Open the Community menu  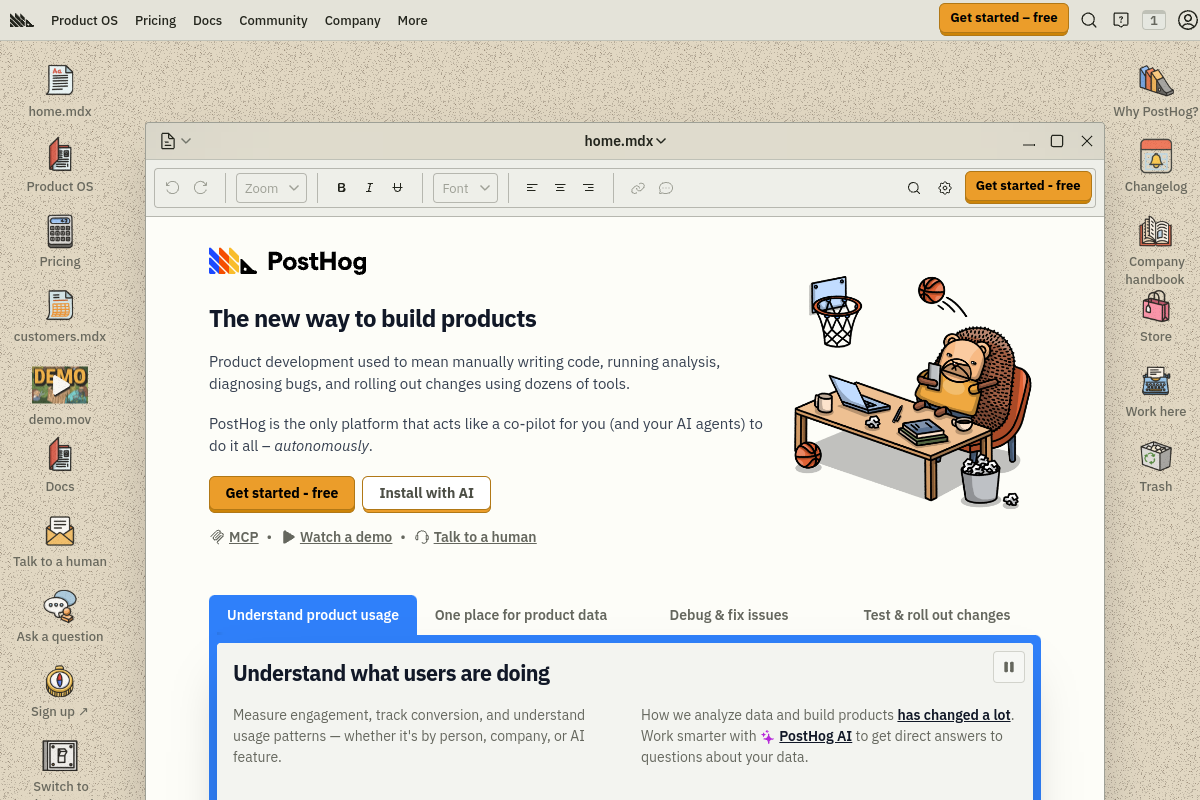273,20
